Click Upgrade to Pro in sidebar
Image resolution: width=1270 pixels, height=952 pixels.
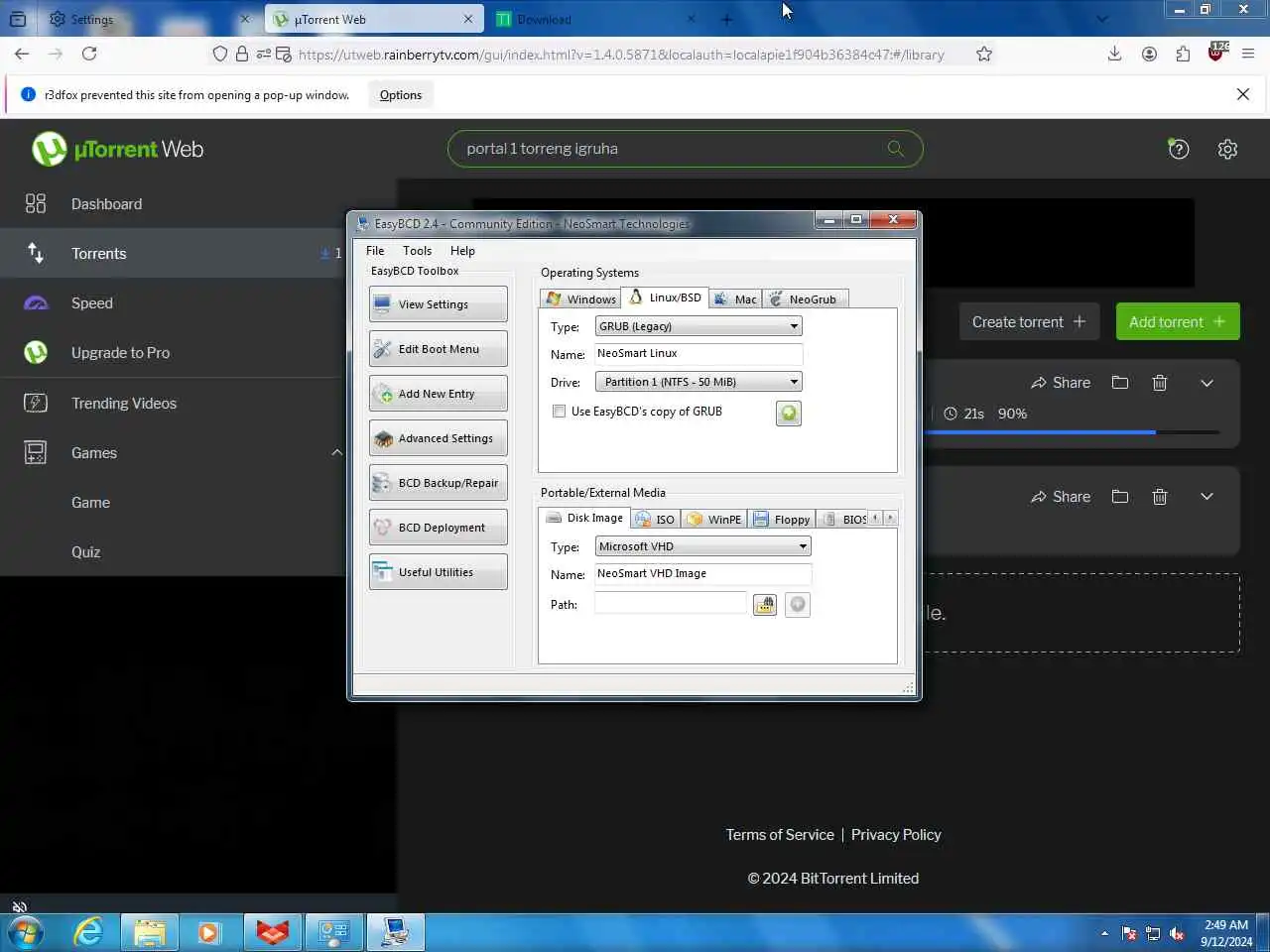120,353
